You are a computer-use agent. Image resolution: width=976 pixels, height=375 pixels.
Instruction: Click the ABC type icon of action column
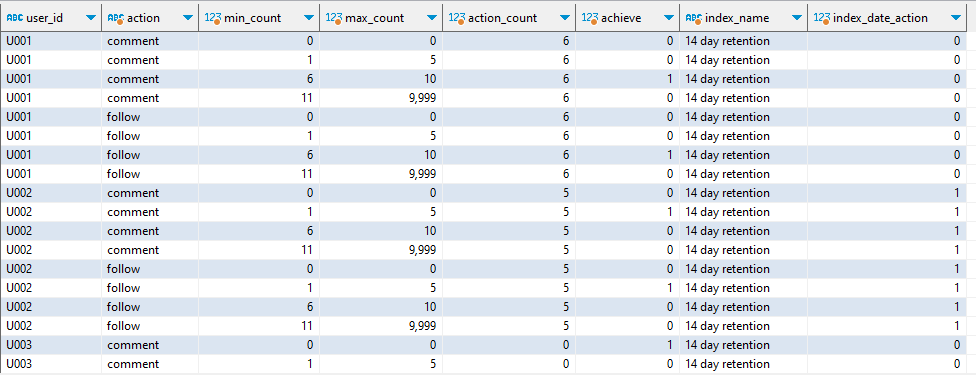click(x=116, y=18)
